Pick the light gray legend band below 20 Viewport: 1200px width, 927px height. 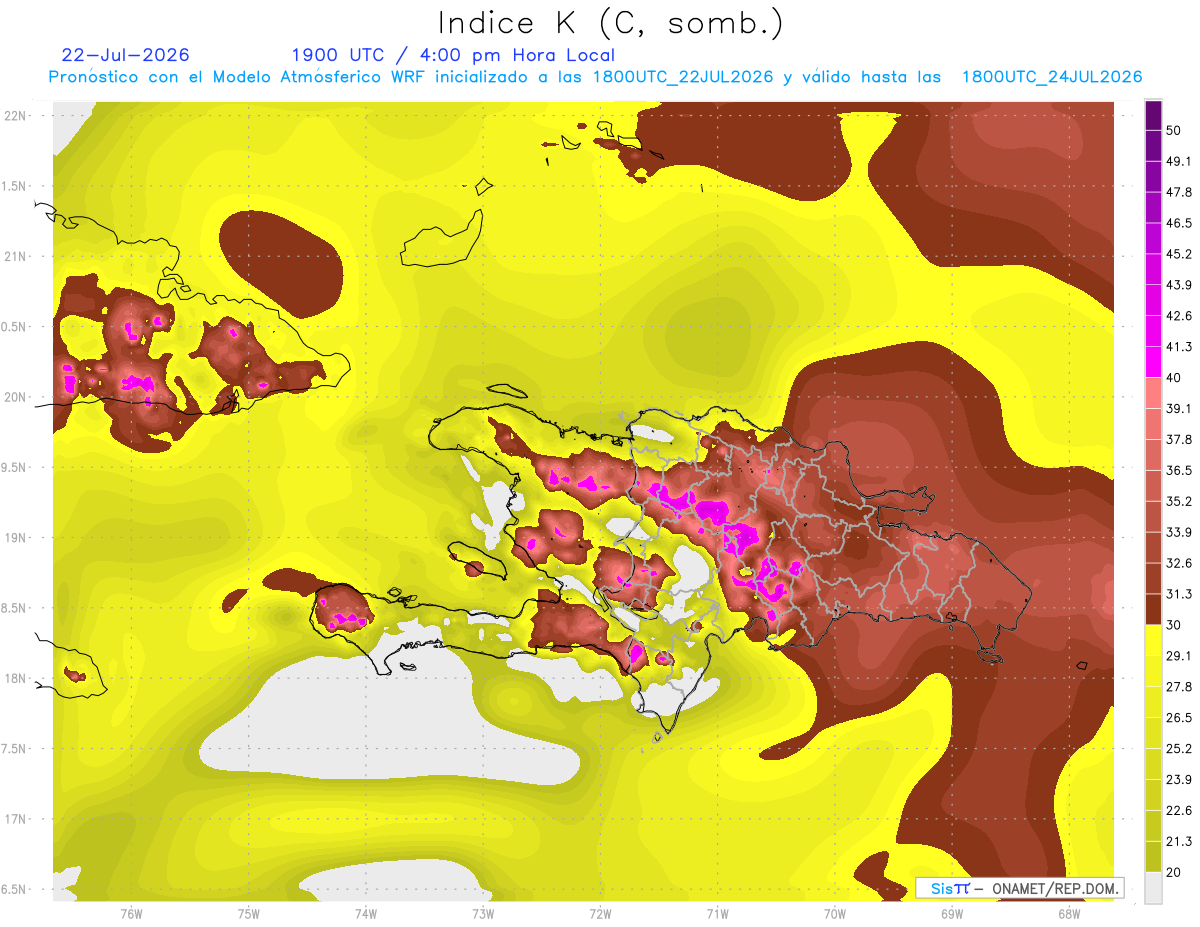[x=1153, y=888]
